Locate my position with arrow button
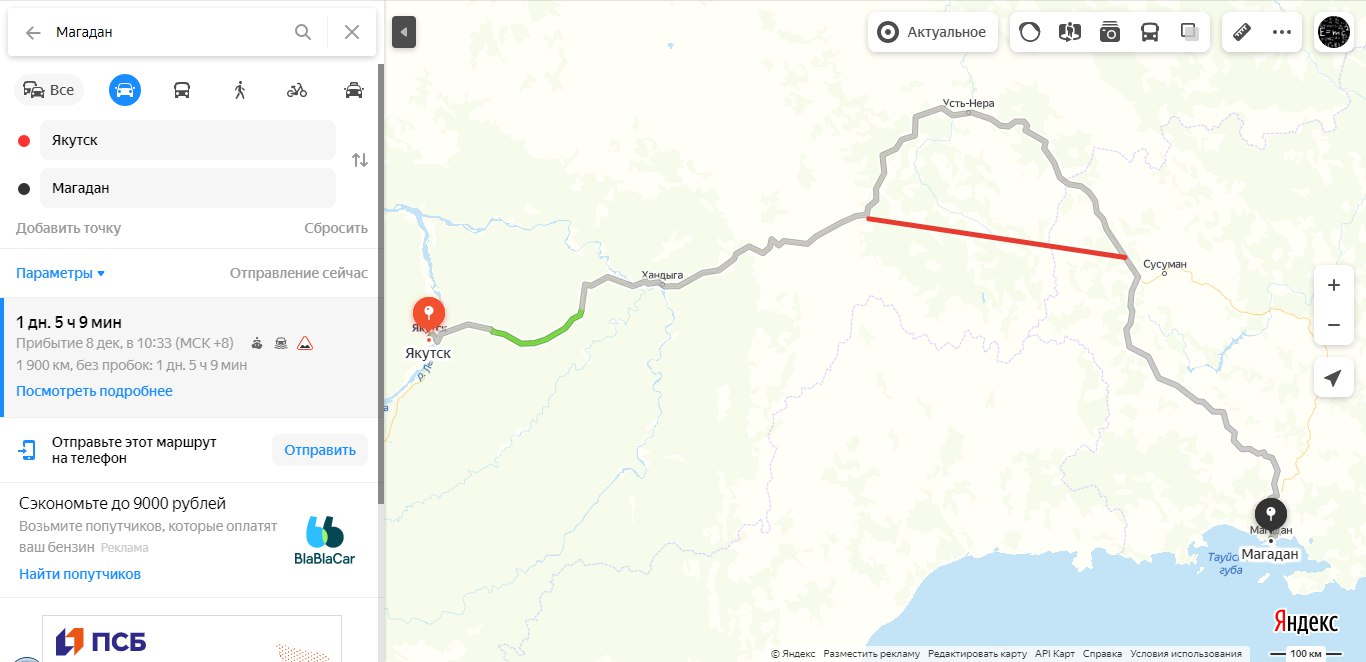 (1333, 378)
